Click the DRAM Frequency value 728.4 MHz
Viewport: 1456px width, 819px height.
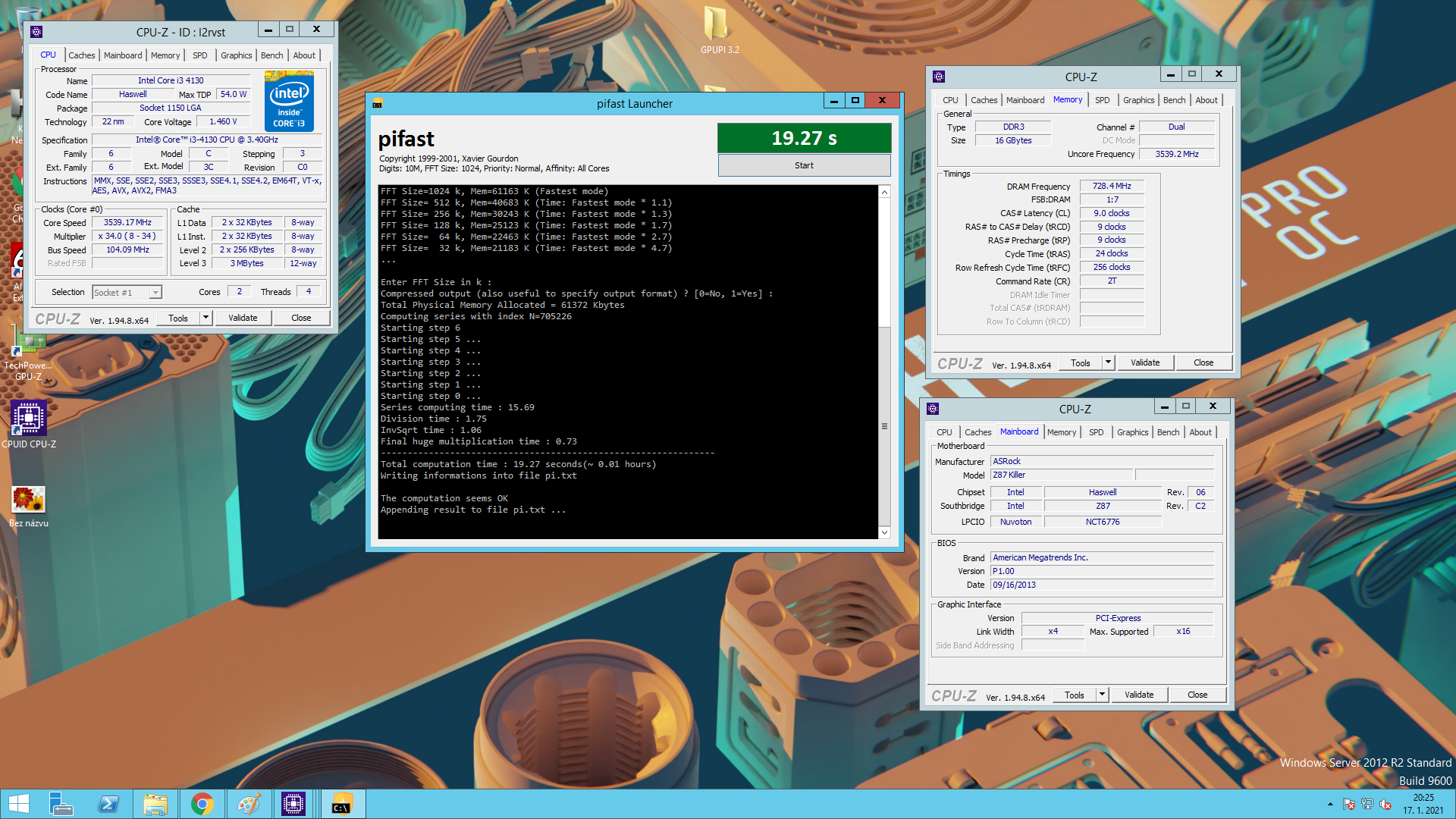coord(1112,186)
